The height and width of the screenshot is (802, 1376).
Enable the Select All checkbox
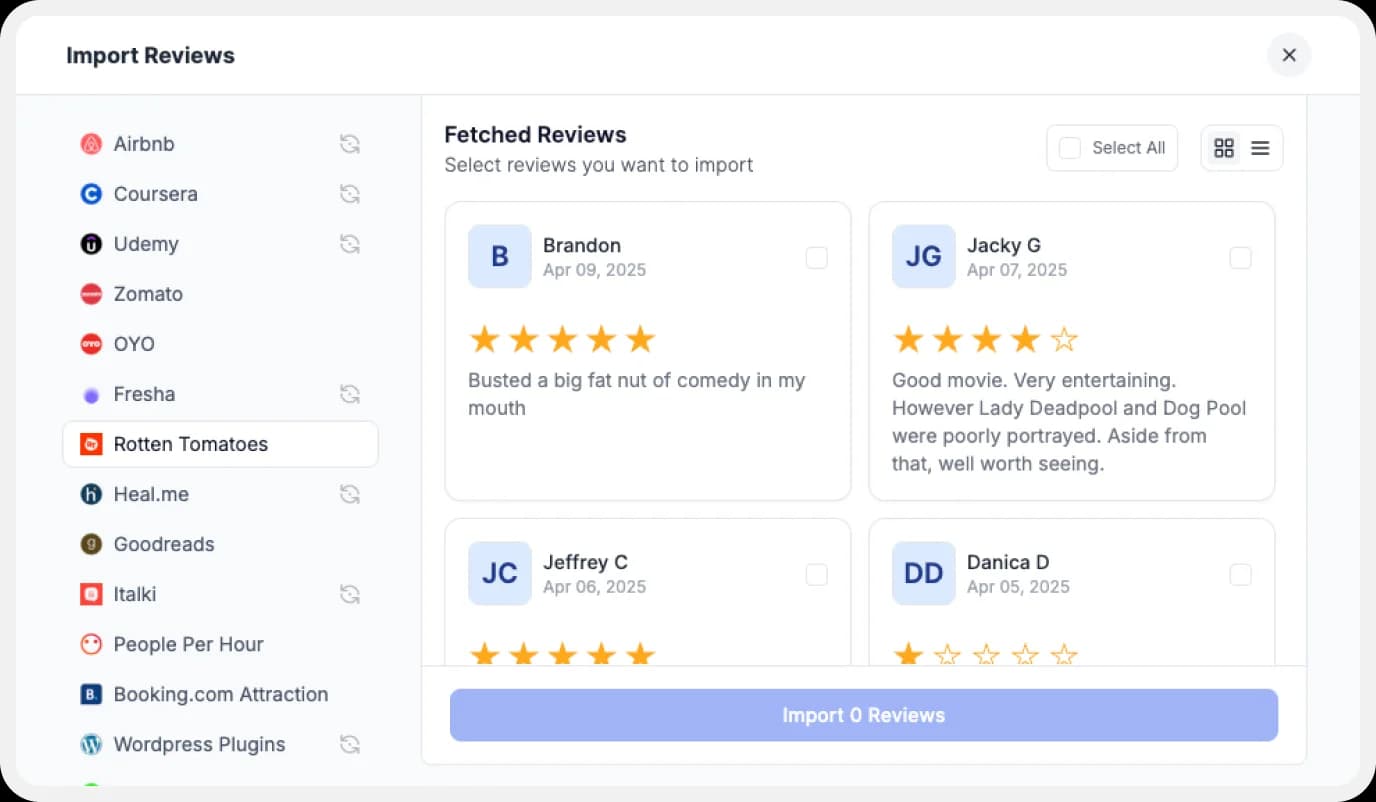click(1069, 147)
